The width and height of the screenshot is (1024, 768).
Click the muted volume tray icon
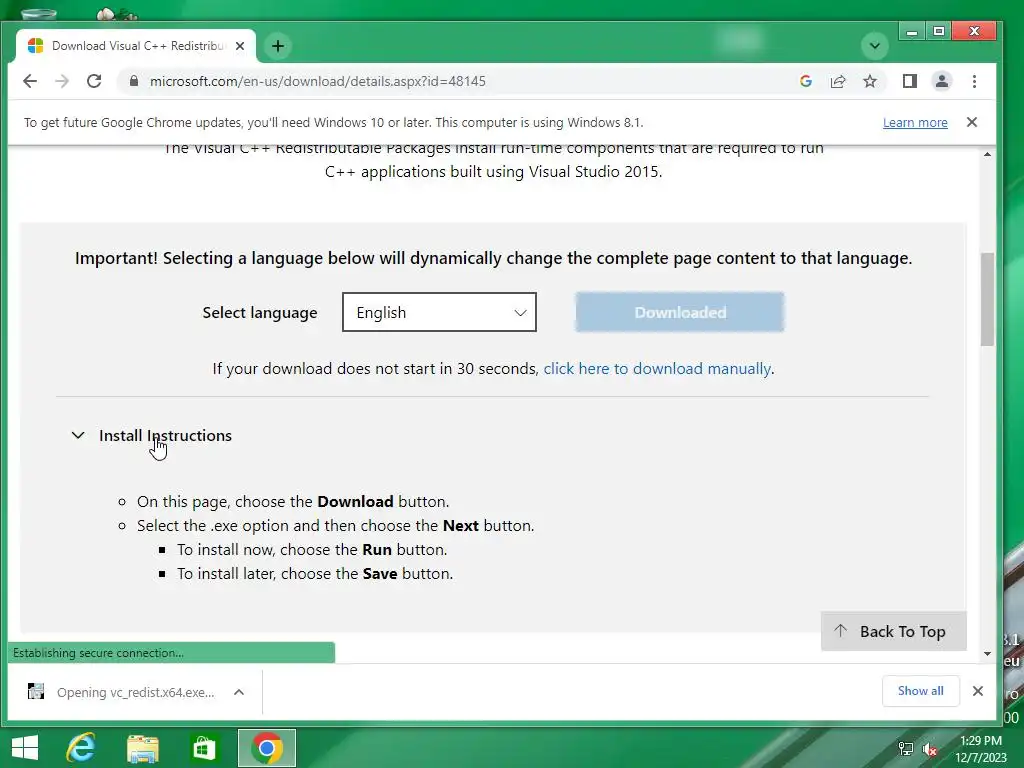pyautogui.click(x=929, y=749)
